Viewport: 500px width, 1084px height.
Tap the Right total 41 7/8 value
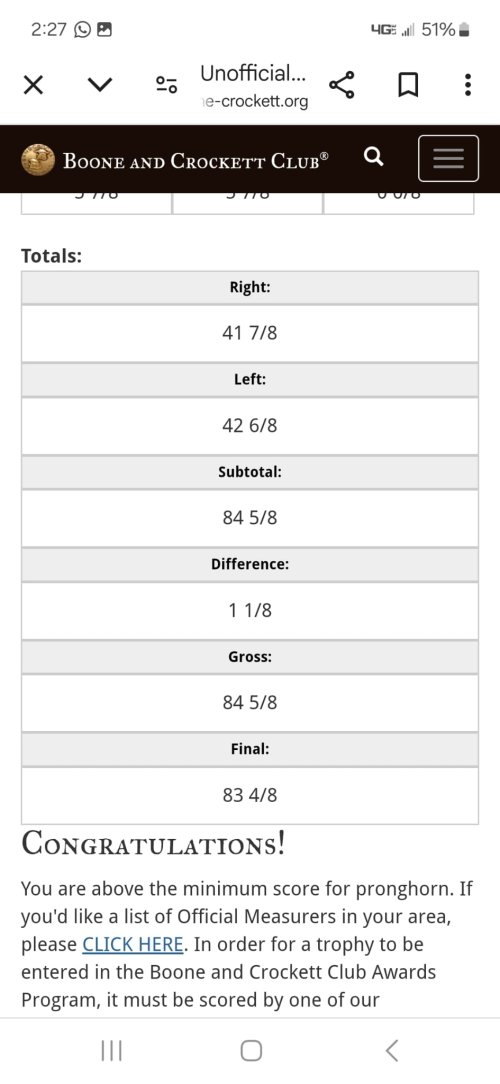[250, 333]
